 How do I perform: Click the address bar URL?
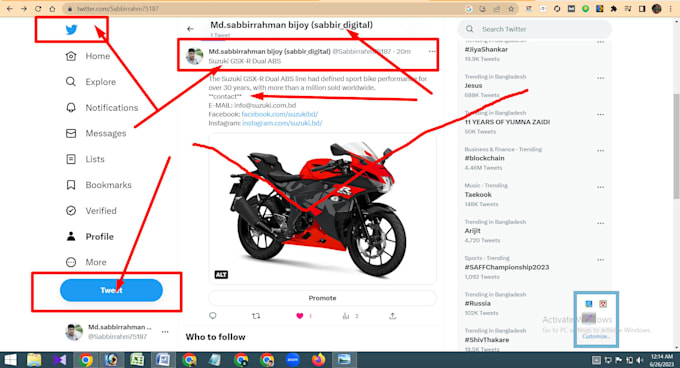(118, 9)
